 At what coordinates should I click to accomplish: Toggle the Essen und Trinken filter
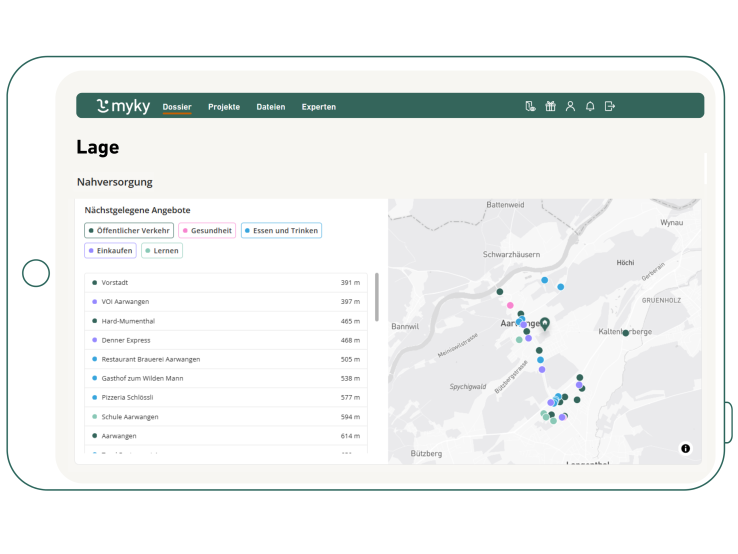[281, 231]
